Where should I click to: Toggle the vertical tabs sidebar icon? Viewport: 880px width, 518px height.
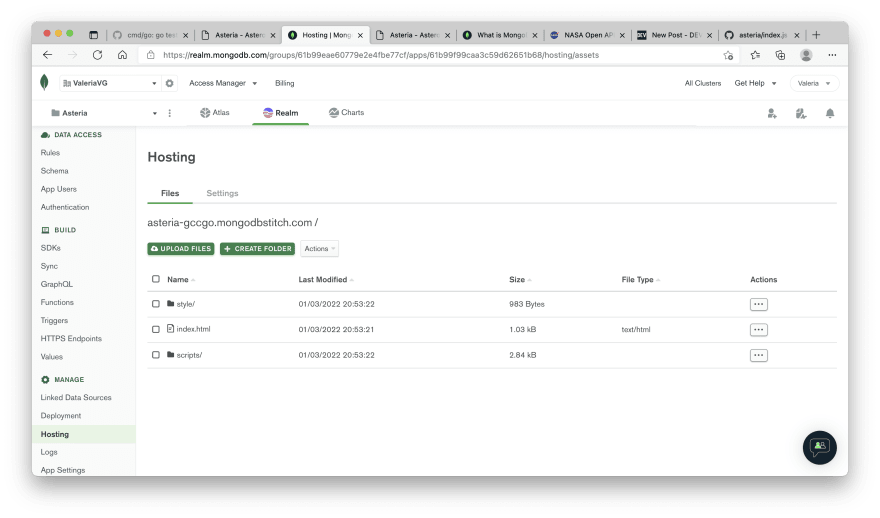[x=94, y=35]
